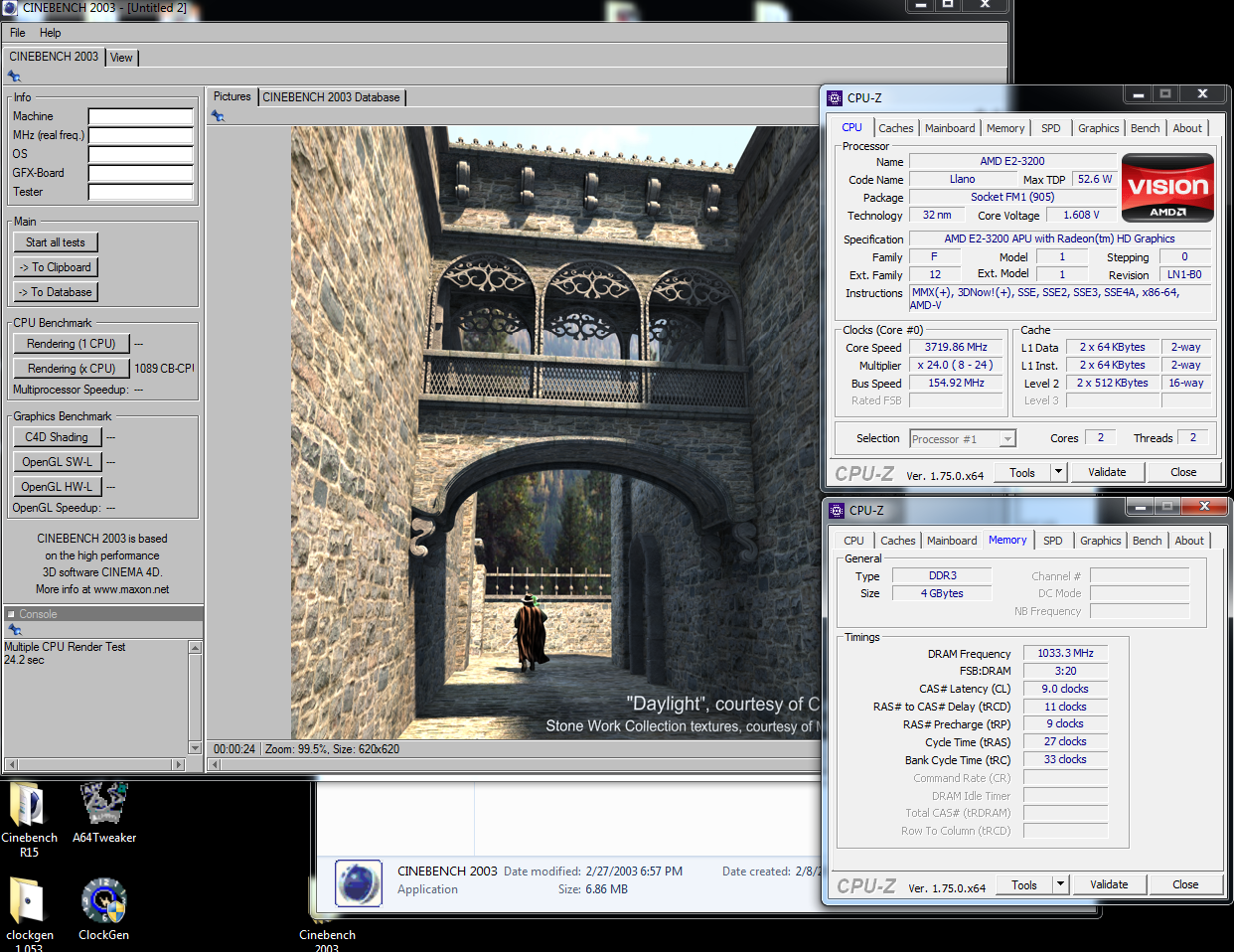Open Memory tab in top CPU-Z window
1234x952 pixels.
[x=1005, y=128]
